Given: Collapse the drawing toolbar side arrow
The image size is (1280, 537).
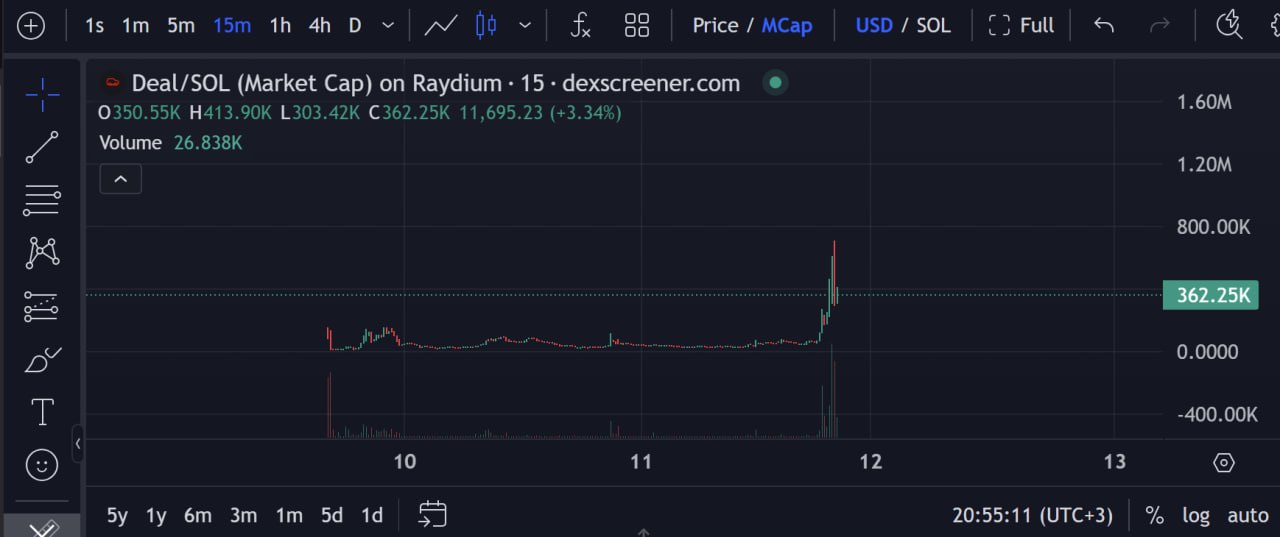Looking at the screenshot, I should click(78, 442).
